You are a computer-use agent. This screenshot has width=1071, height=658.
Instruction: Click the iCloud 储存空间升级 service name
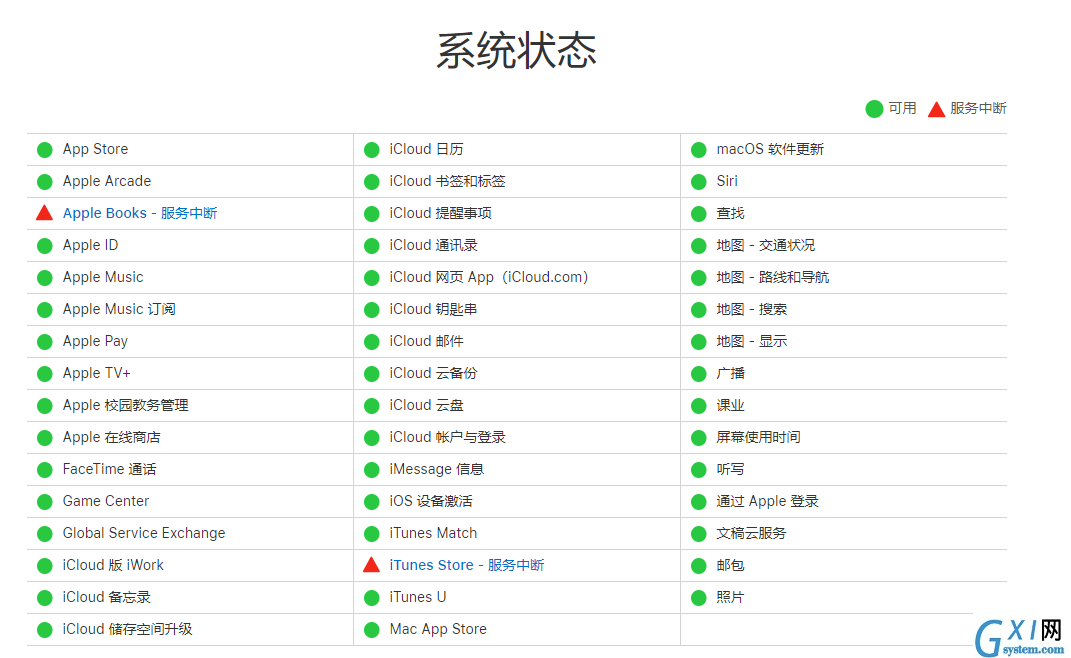coord(128,629)
